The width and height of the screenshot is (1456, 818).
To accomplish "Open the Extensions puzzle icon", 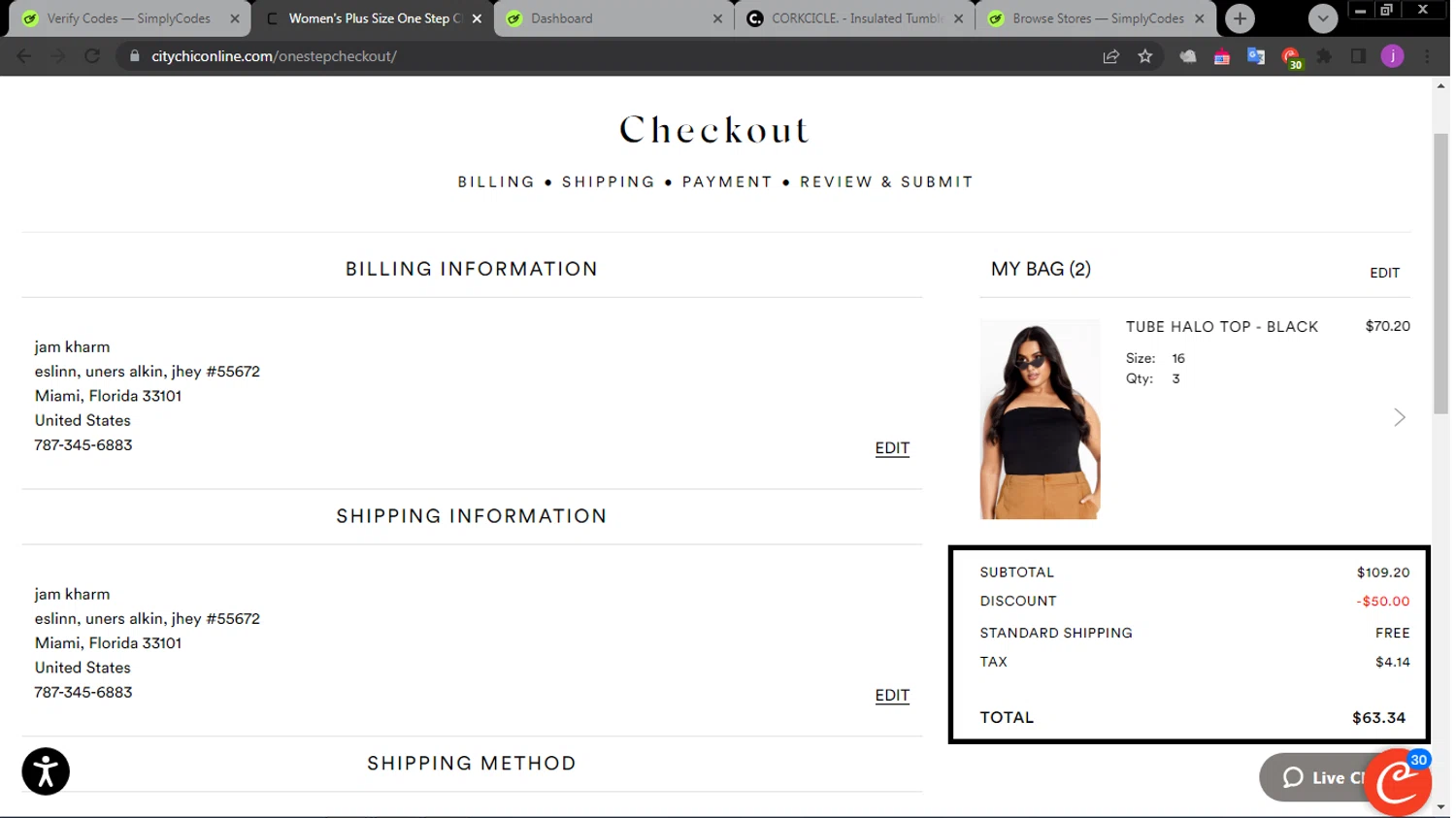I will (1324, 56).
